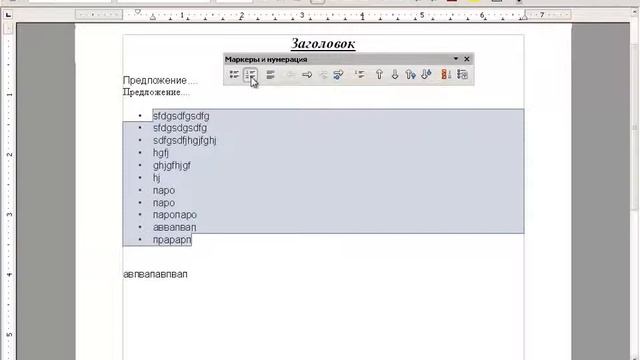
Task: Move up with subpoints icon
Action: (411, 75)
